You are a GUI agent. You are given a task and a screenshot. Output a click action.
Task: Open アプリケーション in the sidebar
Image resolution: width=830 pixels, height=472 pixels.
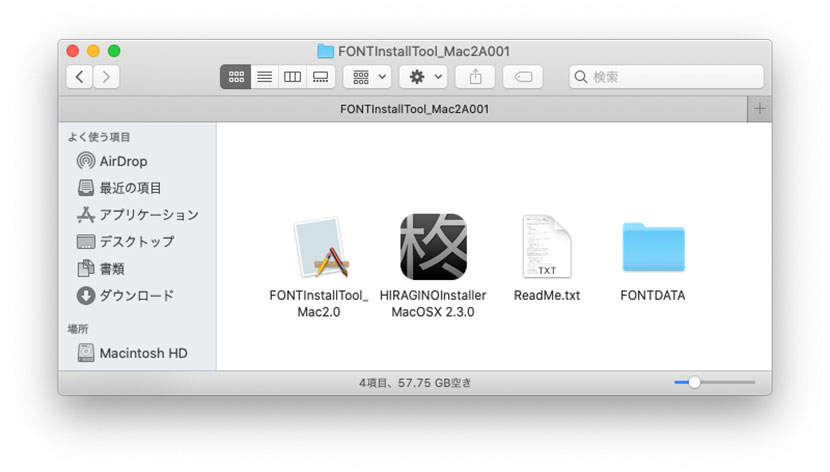click(x=148, y=215)
